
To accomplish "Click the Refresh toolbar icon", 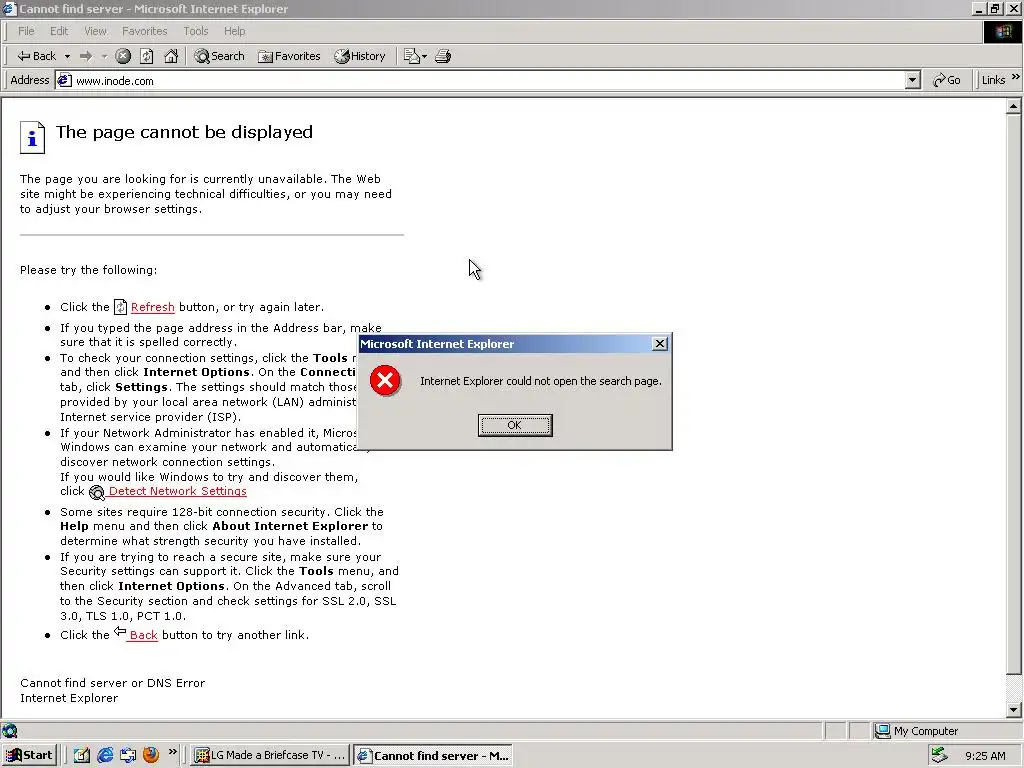I will (147, 56).
